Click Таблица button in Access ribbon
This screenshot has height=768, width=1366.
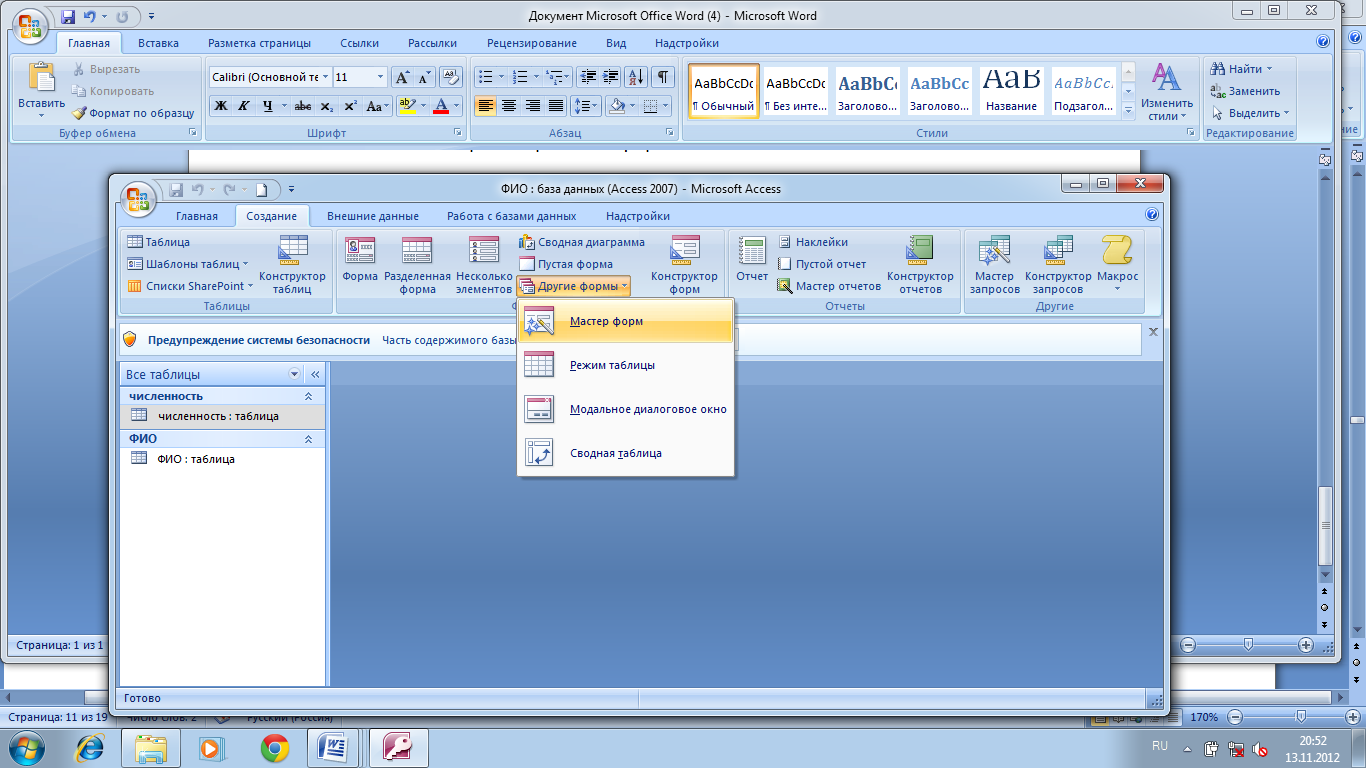[158, 242]
